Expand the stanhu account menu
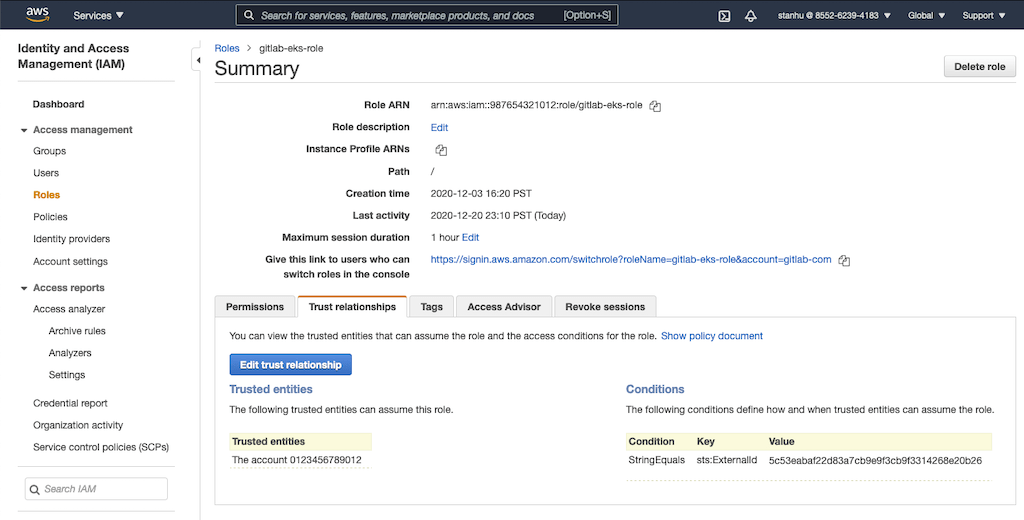Image resolution: width=1024 pixels, height=520 pixels. click(834, 16)
